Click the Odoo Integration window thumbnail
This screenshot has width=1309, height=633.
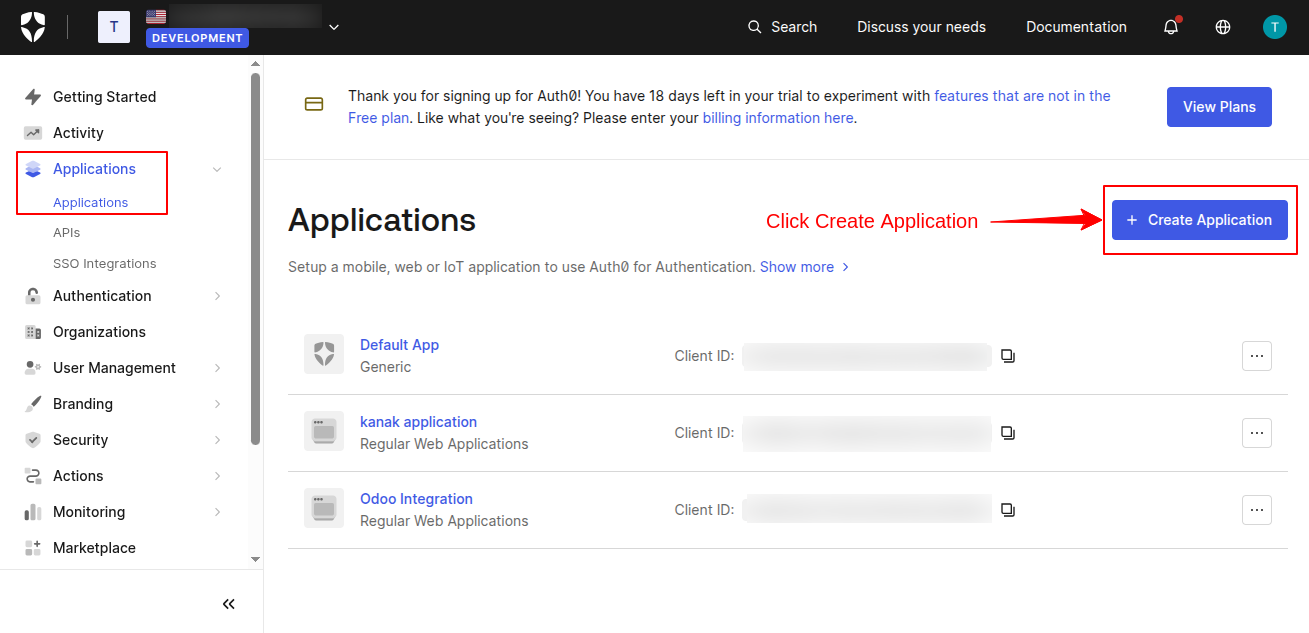pos(324,508)
